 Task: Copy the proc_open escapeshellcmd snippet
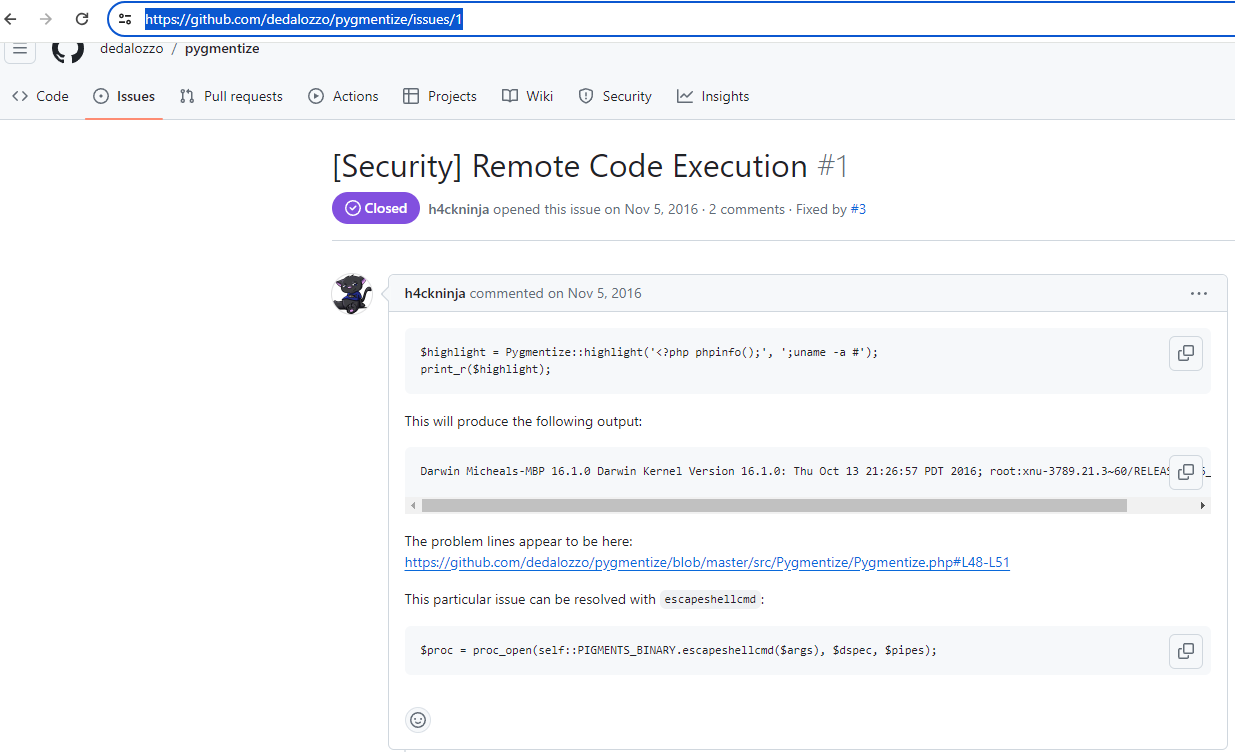(x=1186, y=651)
